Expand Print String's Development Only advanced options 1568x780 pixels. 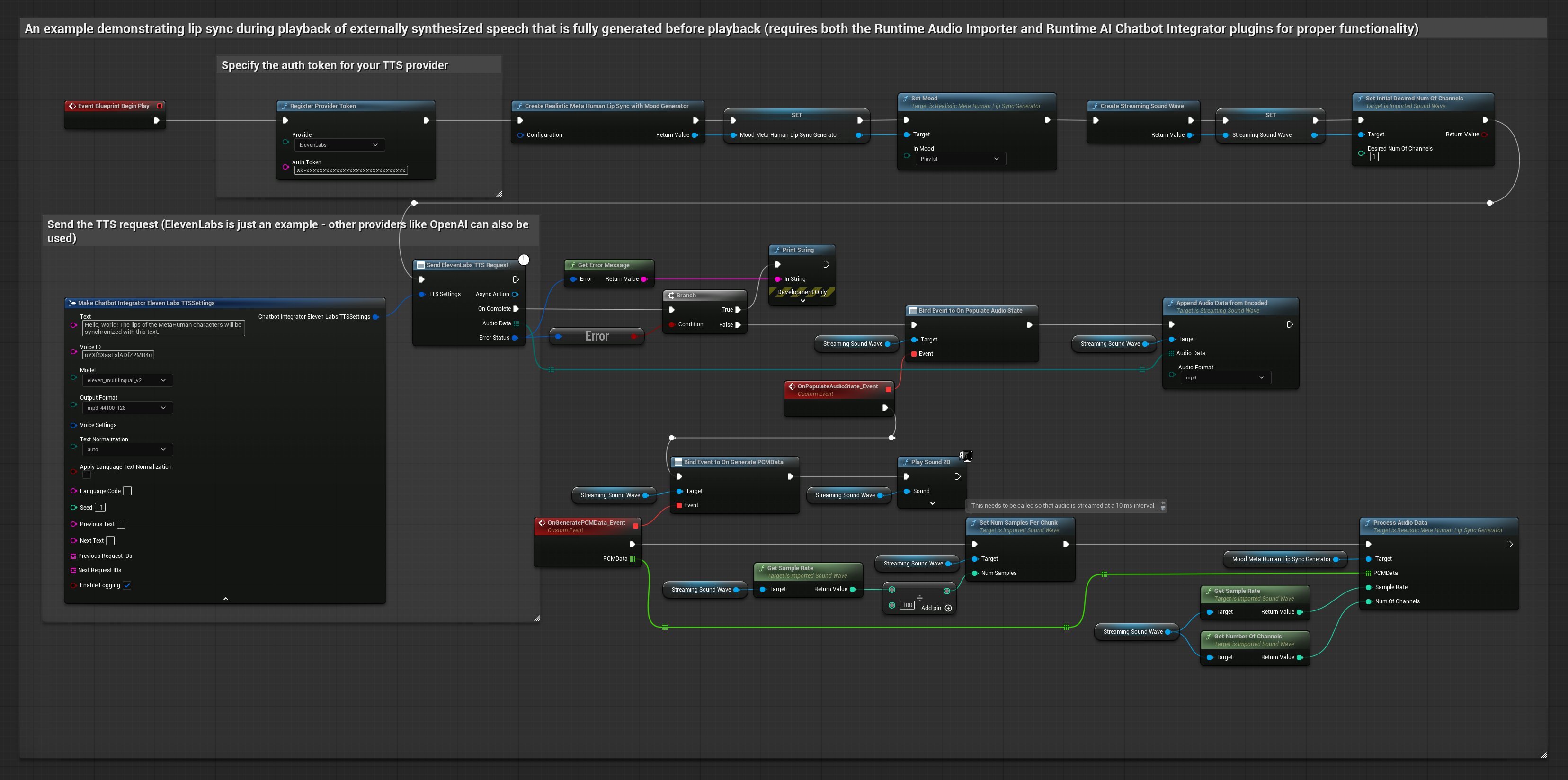pos(802,301)
